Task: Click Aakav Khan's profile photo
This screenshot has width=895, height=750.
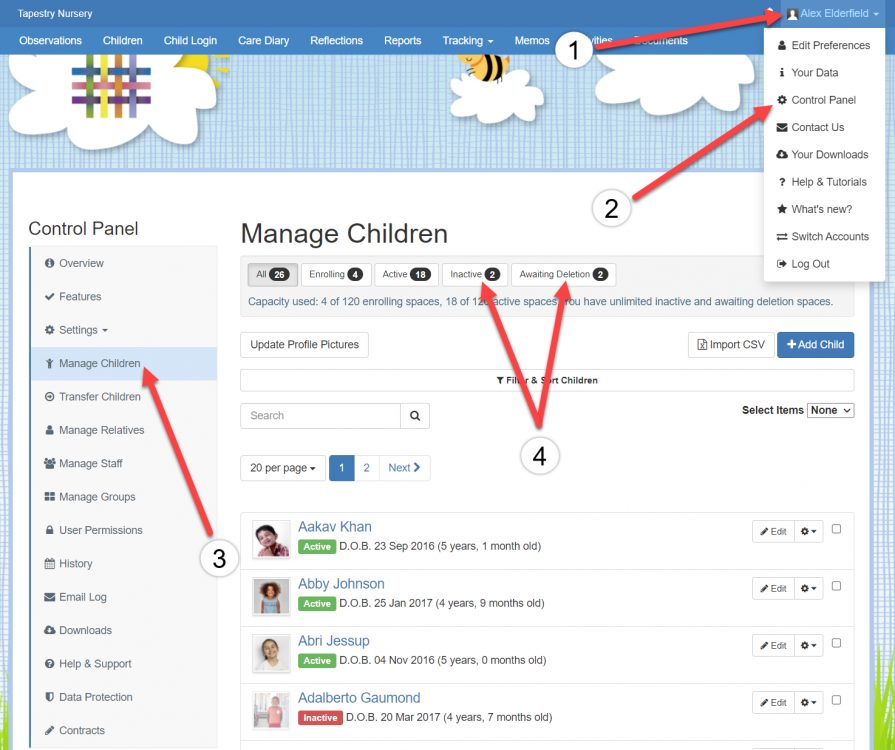Action: click(x=271, y=540)
